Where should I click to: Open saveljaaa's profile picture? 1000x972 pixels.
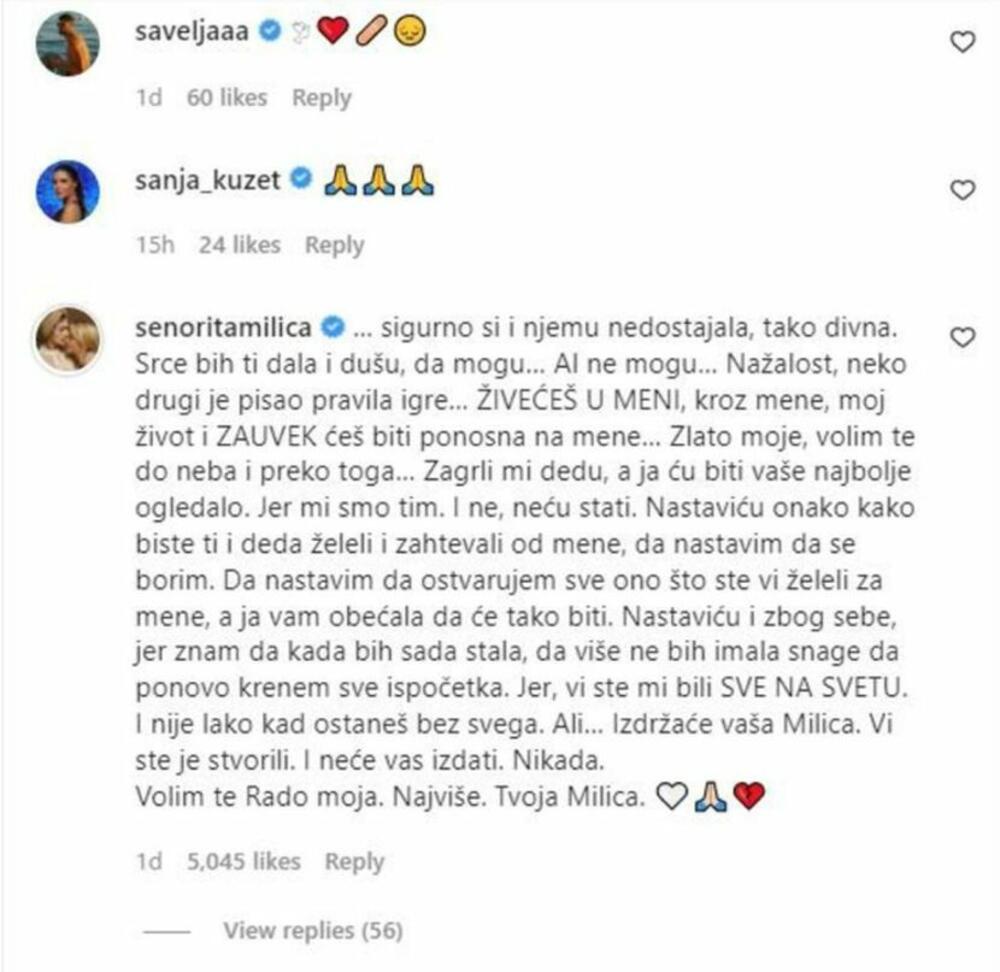(x=68, y=44)
